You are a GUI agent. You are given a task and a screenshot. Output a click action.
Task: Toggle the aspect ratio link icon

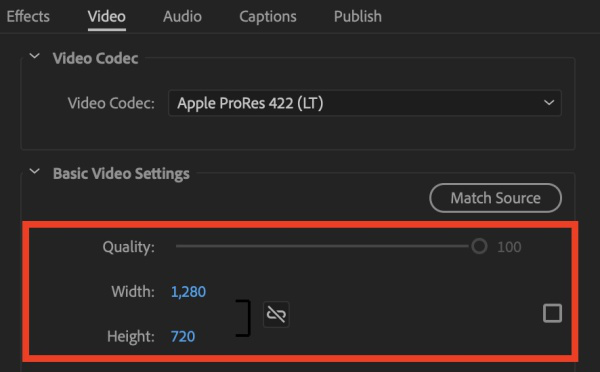click(x=276, y=315)
